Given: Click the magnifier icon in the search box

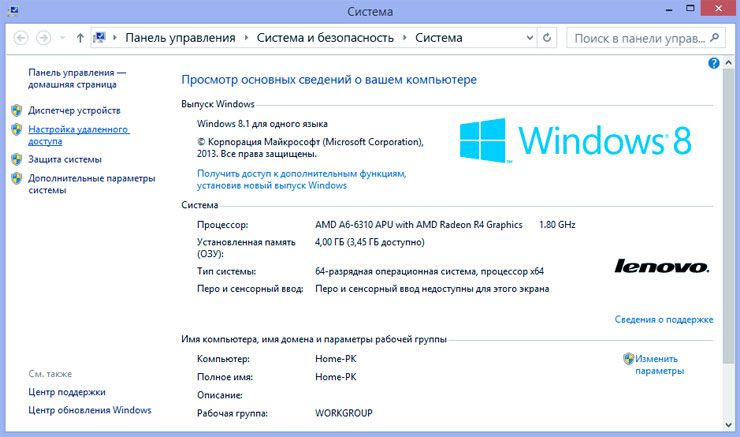Looking at the screenshot, I should point(714,38).
